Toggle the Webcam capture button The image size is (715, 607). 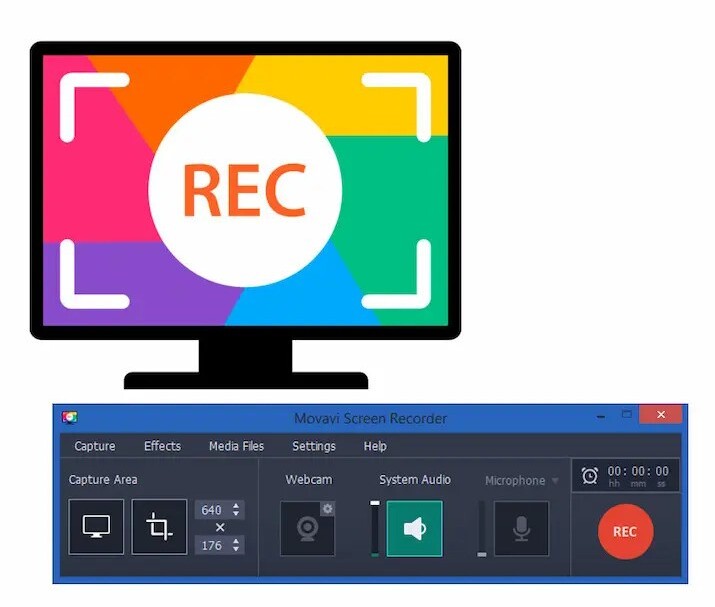point(307,529)
